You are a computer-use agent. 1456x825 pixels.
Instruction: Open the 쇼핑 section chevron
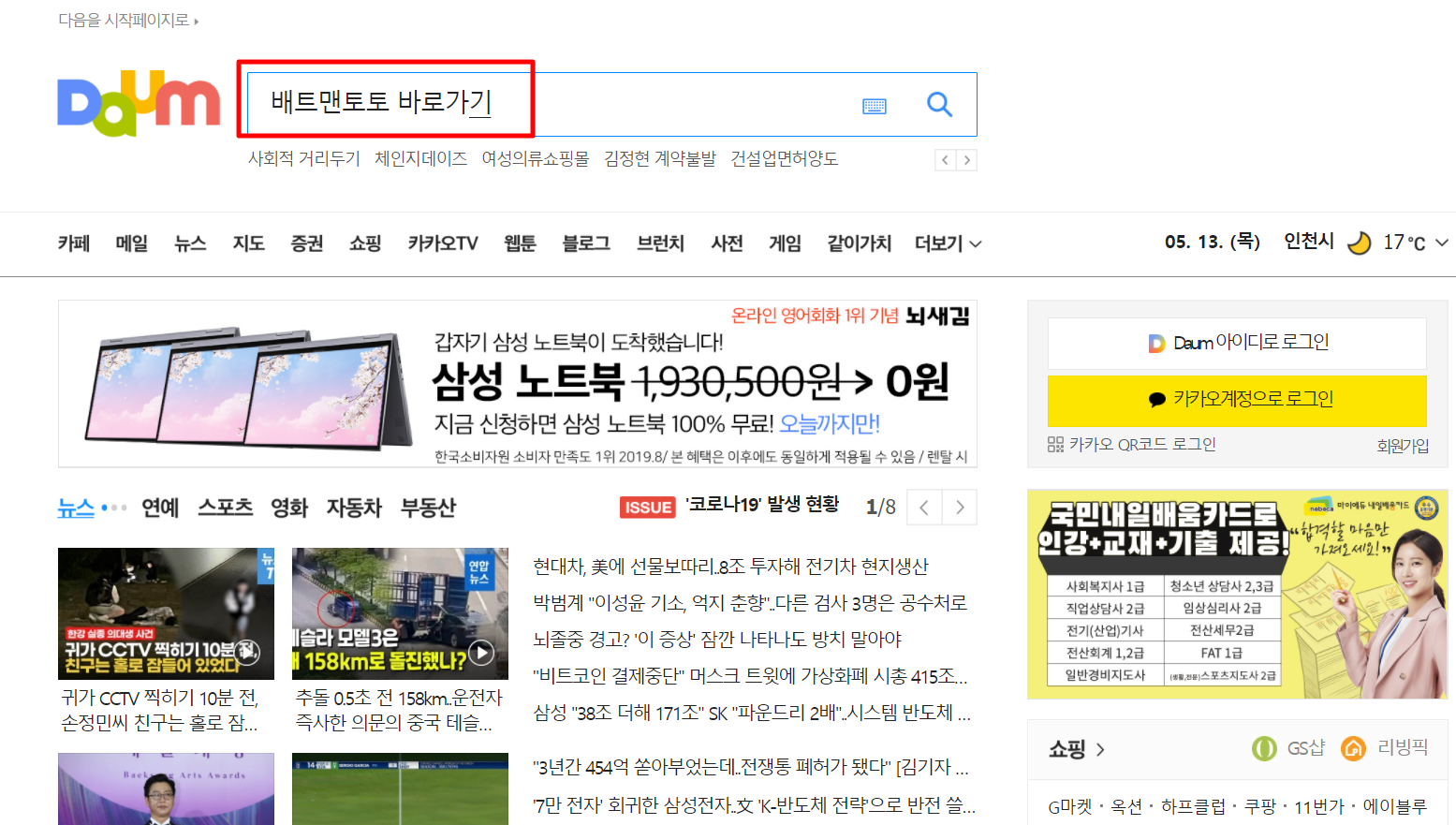tap(1100, 749)
